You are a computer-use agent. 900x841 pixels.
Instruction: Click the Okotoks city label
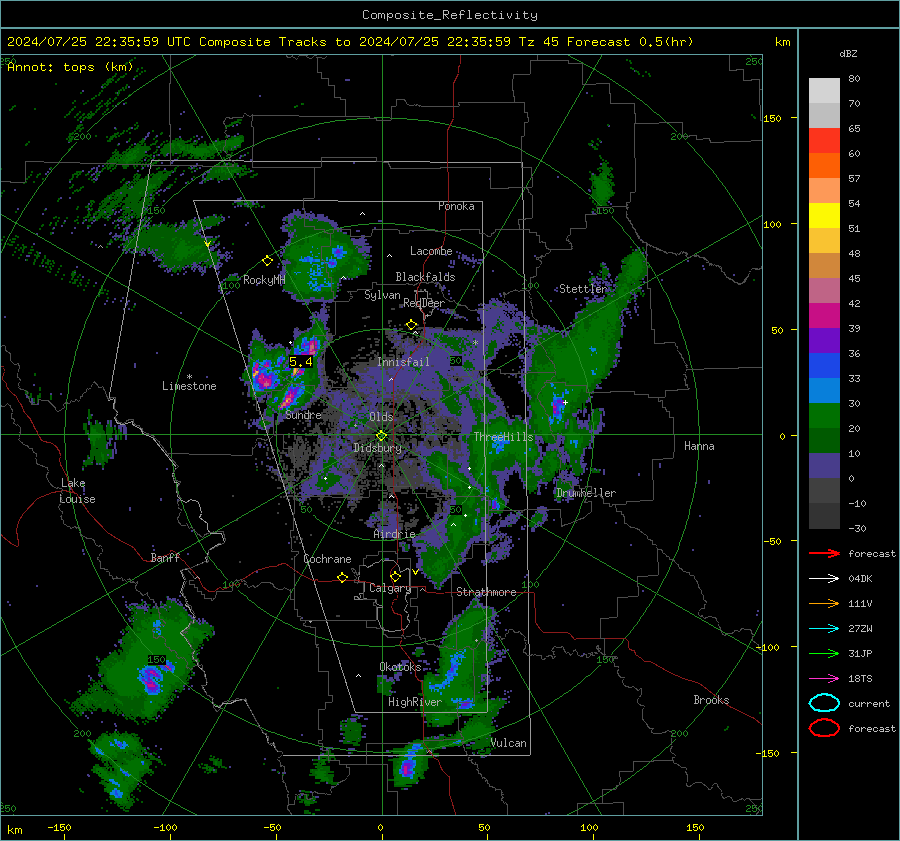pyautogui.click(x=400, y=667)
